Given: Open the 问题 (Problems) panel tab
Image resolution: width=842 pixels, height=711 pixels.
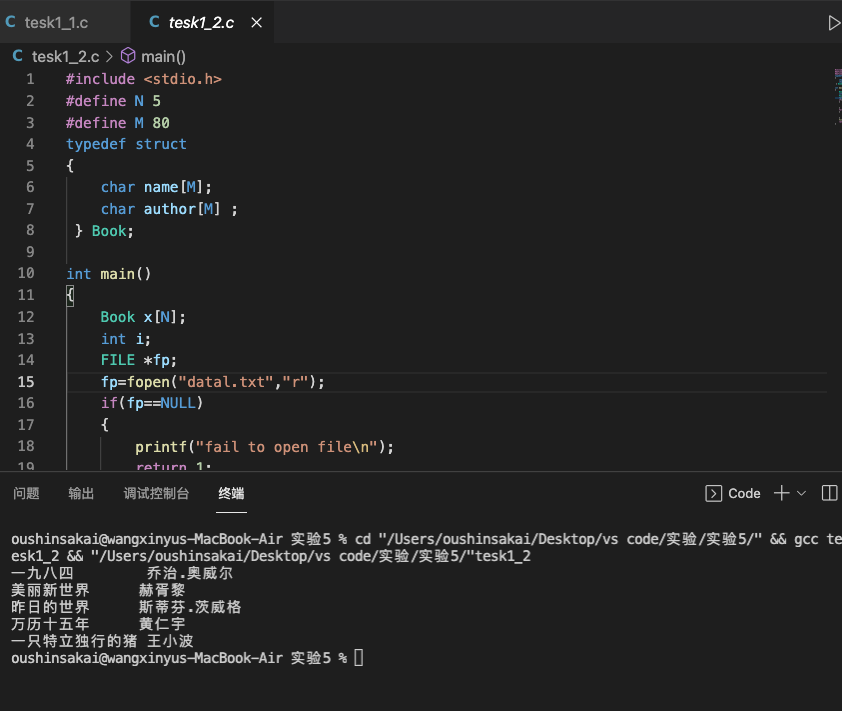Looking at the screenshot, I should point(27,493).
